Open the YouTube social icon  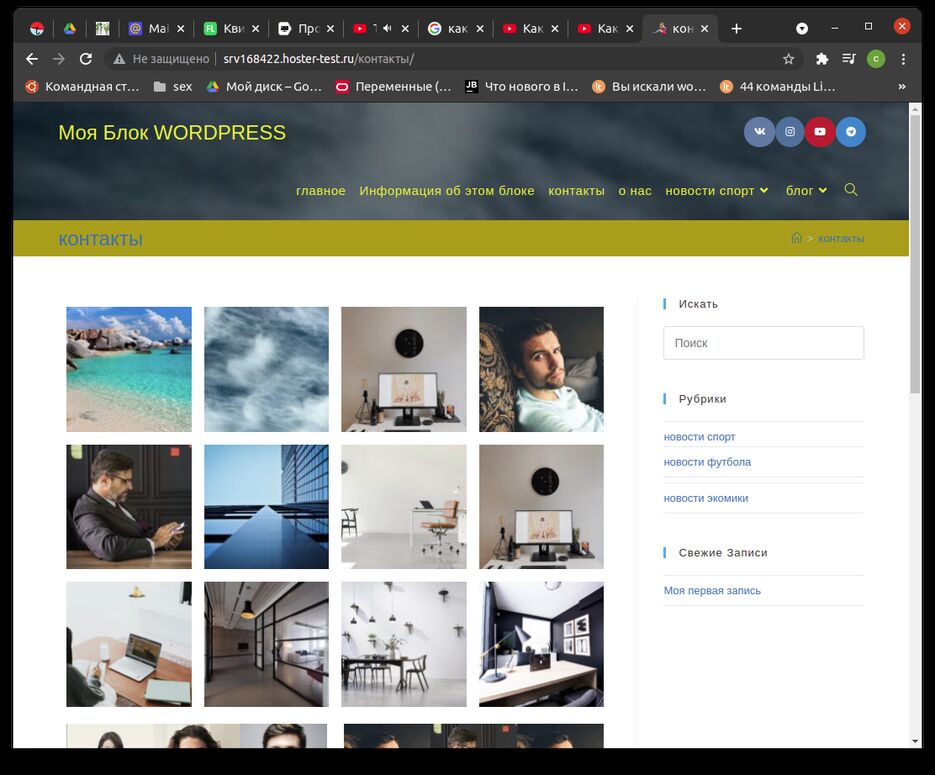coord(820,132)
